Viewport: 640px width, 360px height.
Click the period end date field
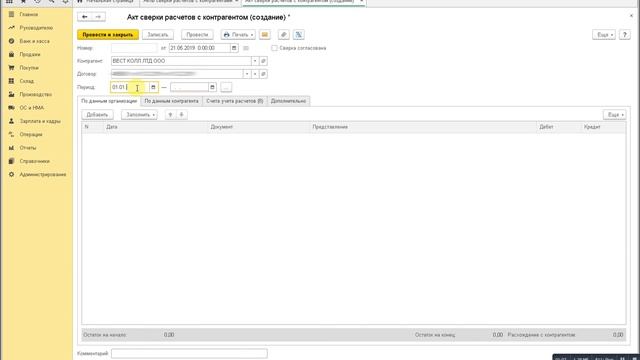[x=189, y=87]
